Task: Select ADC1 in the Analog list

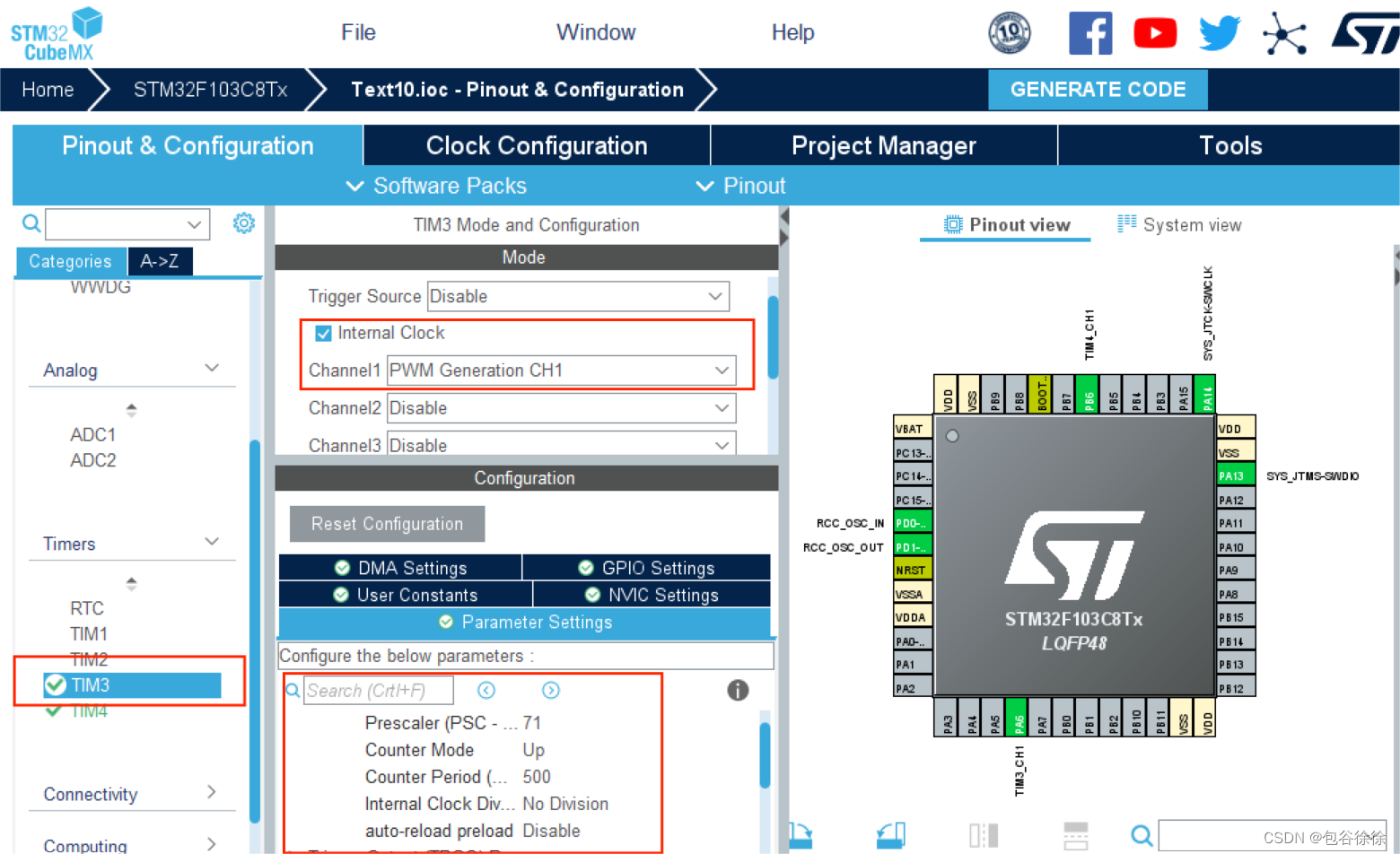Action: coord(93,434)
